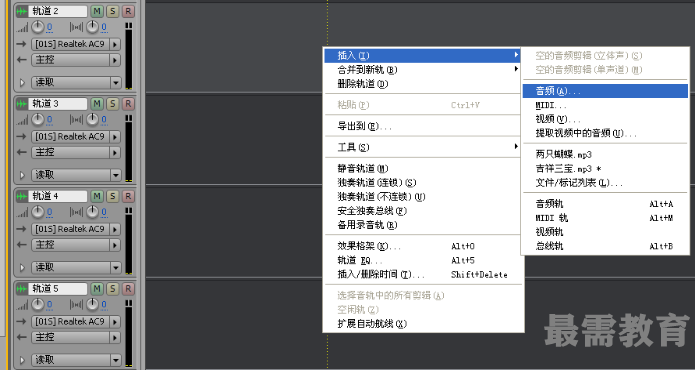Insert the recent file 吉祥三宝.mp3

(x=605, y=169)
